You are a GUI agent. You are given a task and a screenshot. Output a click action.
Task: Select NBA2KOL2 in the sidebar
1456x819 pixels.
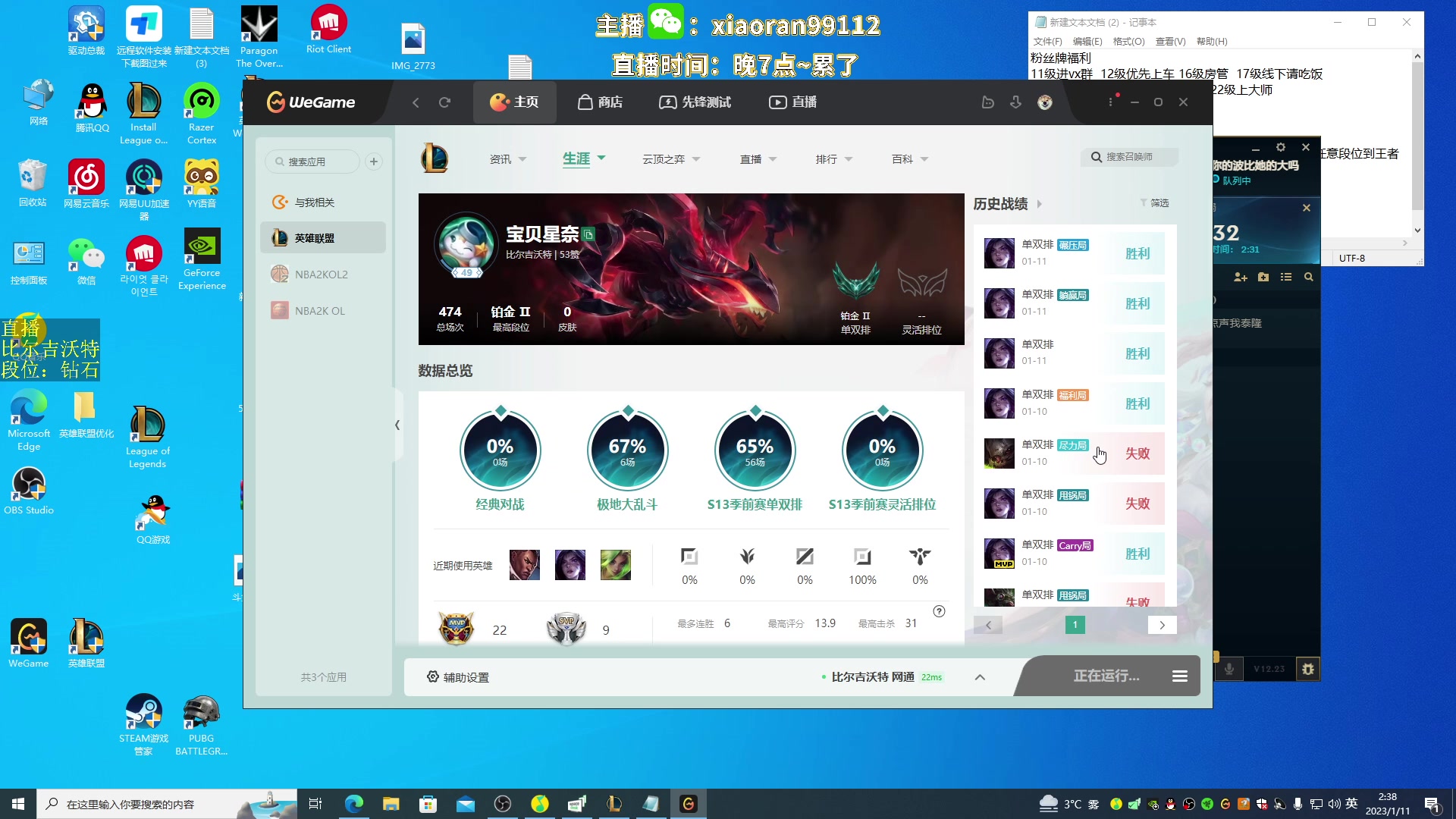(x=321, y=275)
